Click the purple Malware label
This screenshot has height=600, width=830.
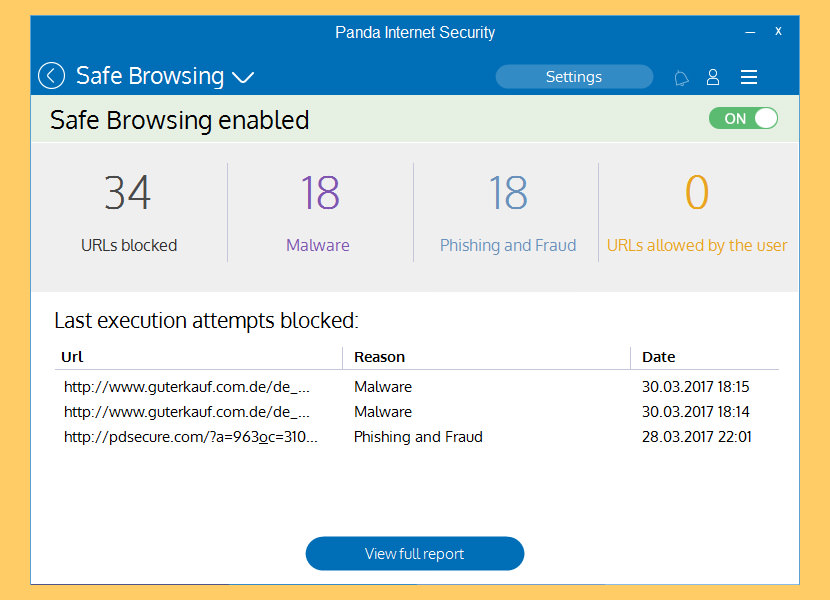[x=318, y=245]
